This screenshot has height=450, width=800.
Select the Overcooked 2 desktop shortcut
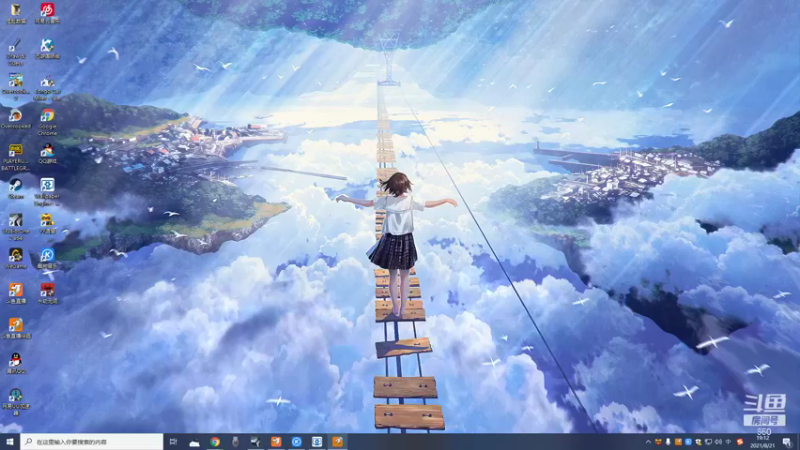tap(15, 86)
